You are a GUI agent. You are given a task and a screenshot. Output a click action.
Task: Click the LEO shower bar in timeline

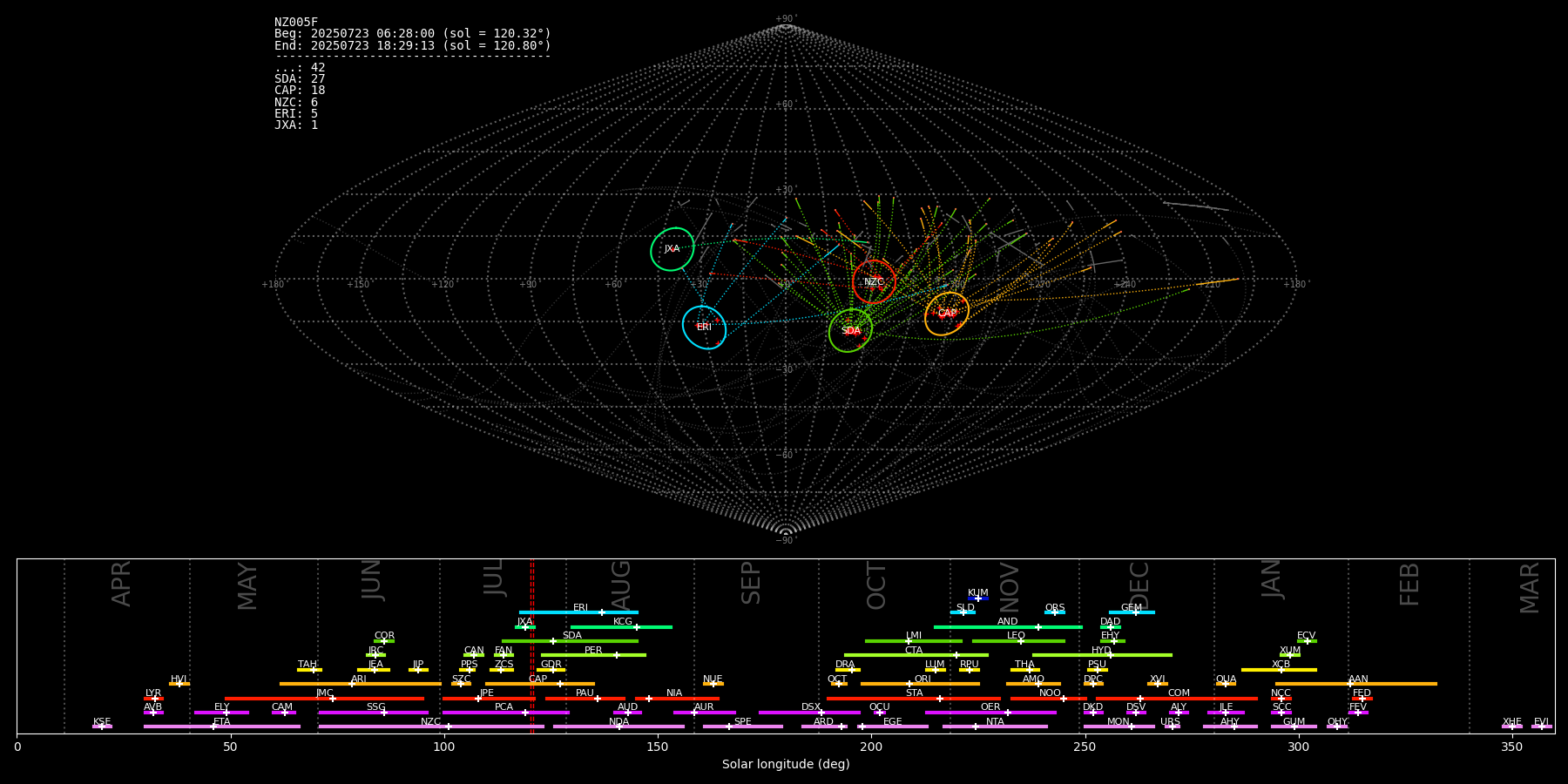coord(1018,641)
